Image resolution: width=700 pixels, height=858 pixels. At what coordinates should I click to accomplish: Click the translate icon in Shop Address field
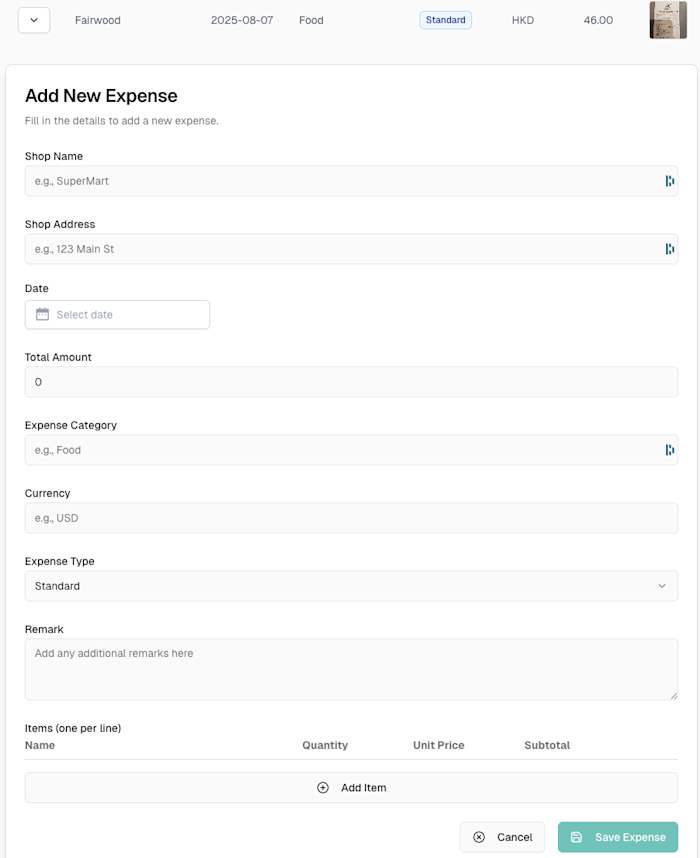click(669, 249)
